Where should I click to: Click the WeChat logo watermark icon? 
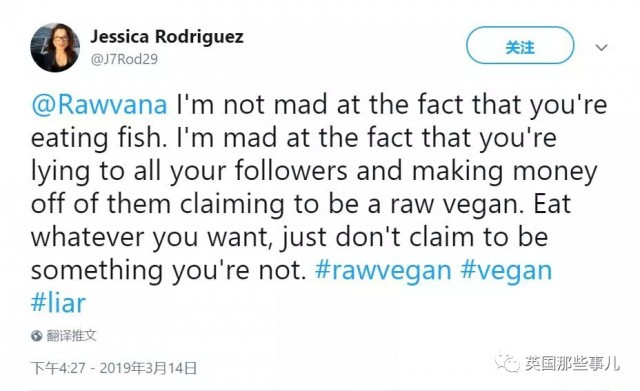tap(507, 363)
